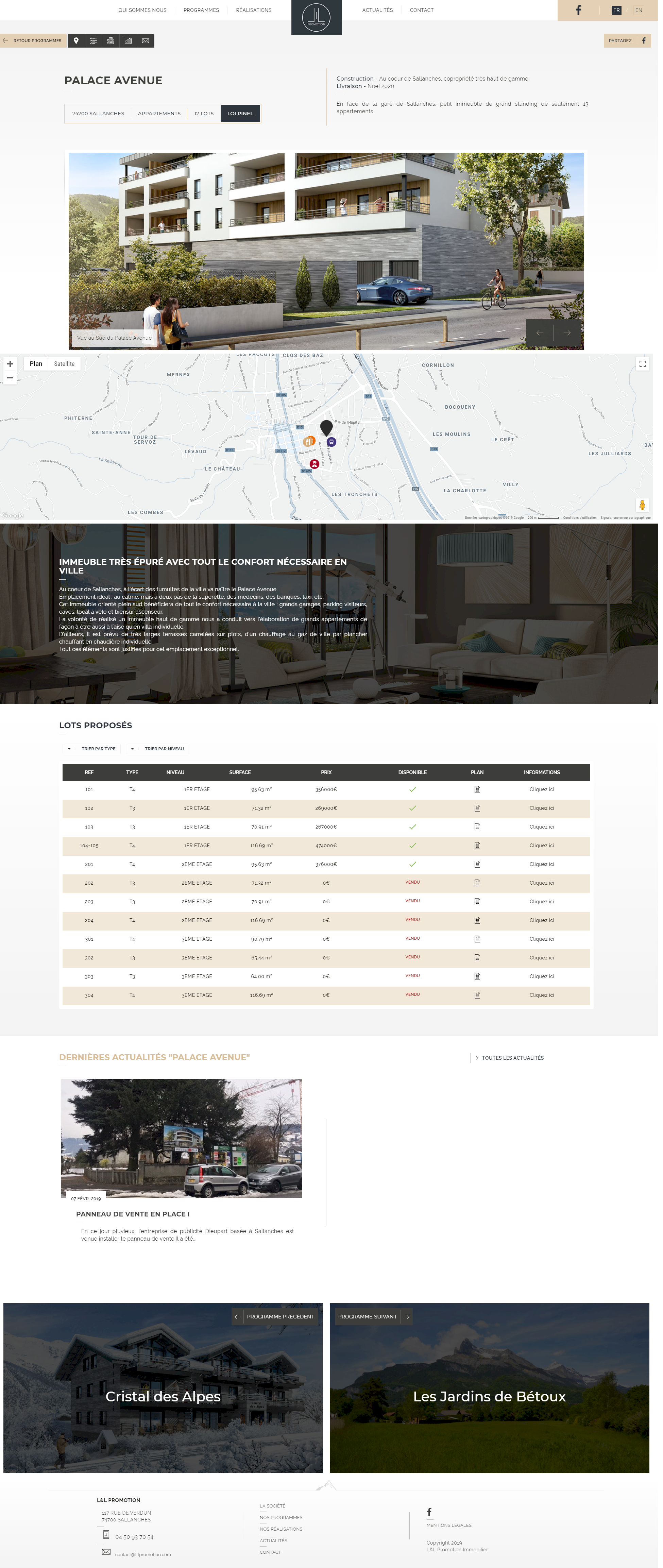Open plan document icon for lot 102
Screen dimensions: 663x1568
[477, 808]
